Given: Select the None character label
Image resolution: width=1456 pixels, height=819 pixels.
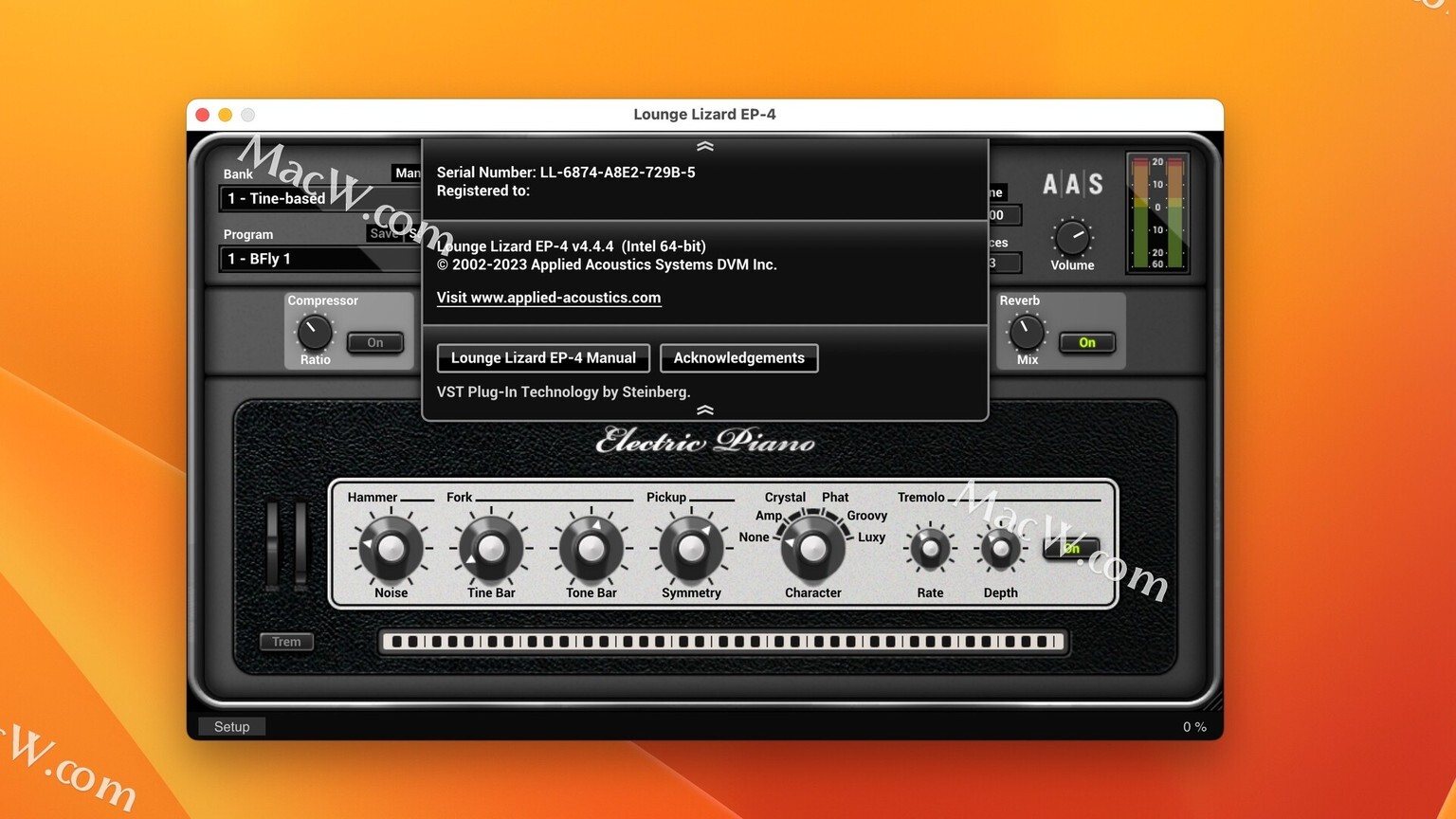Looking at the screenshot, I should [x=754, y=537].
